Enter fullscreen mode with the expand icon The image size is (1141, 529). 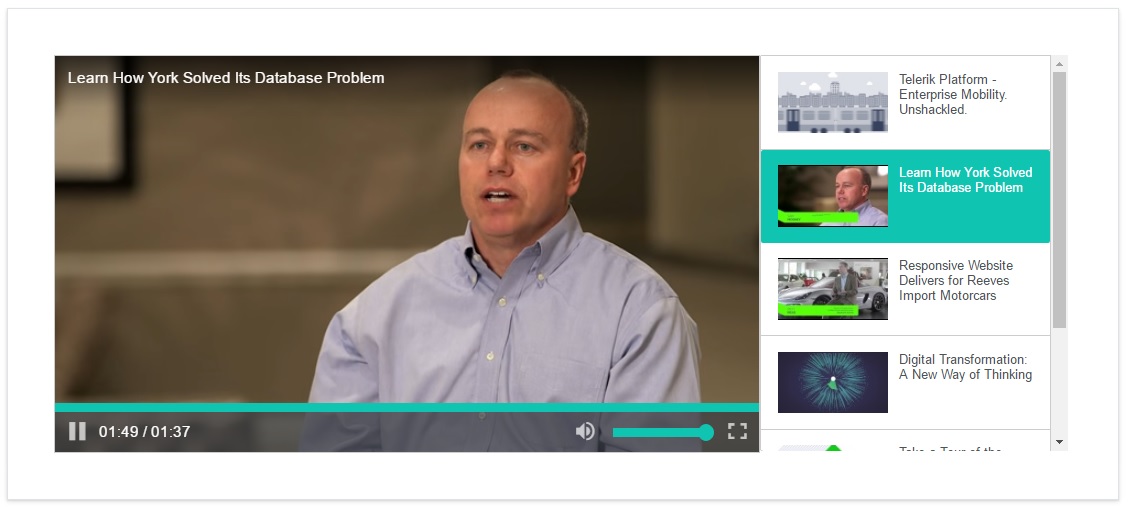coord(737,431)
